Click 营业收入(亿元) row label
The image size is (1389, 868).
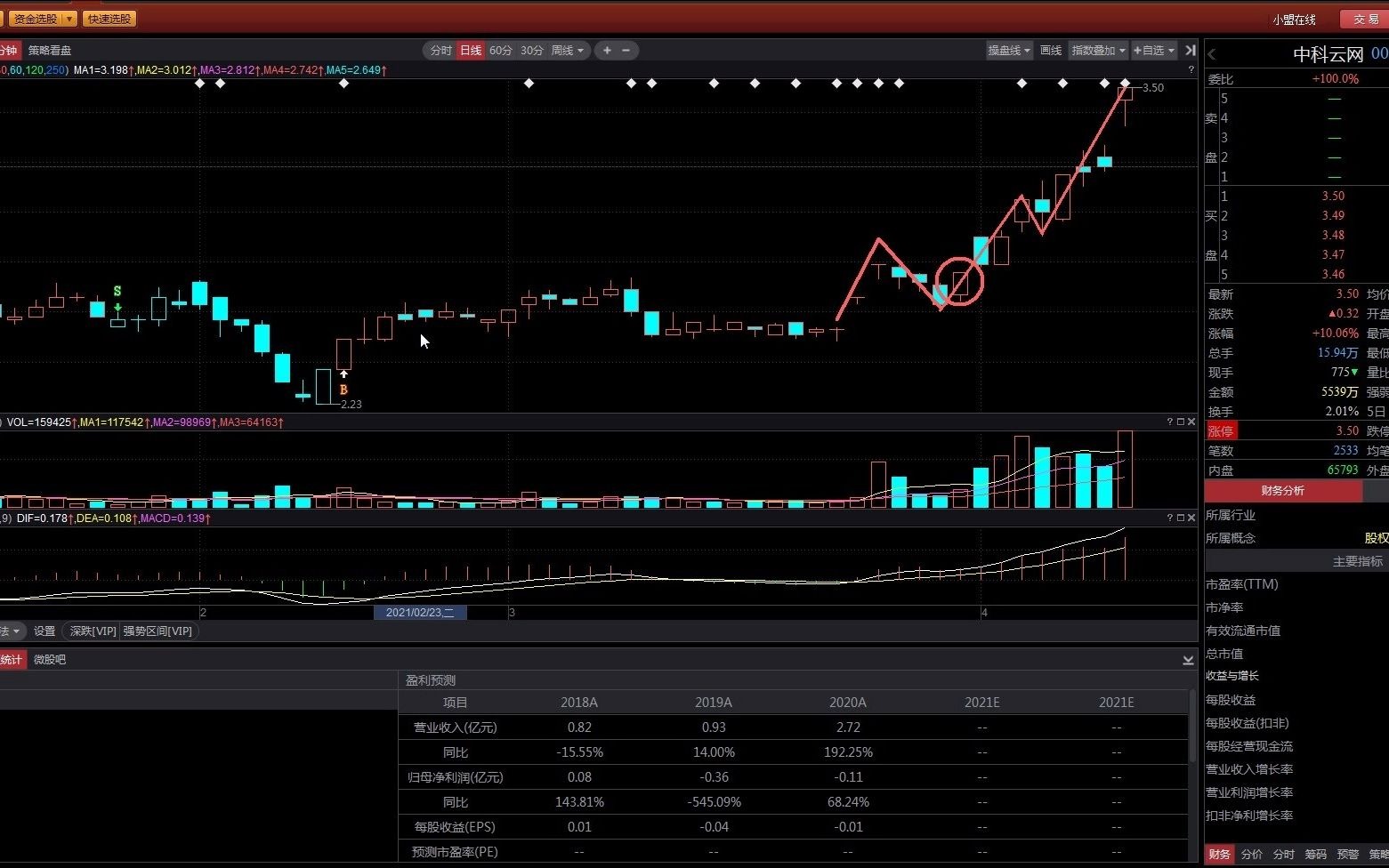(x=456, y=727)
